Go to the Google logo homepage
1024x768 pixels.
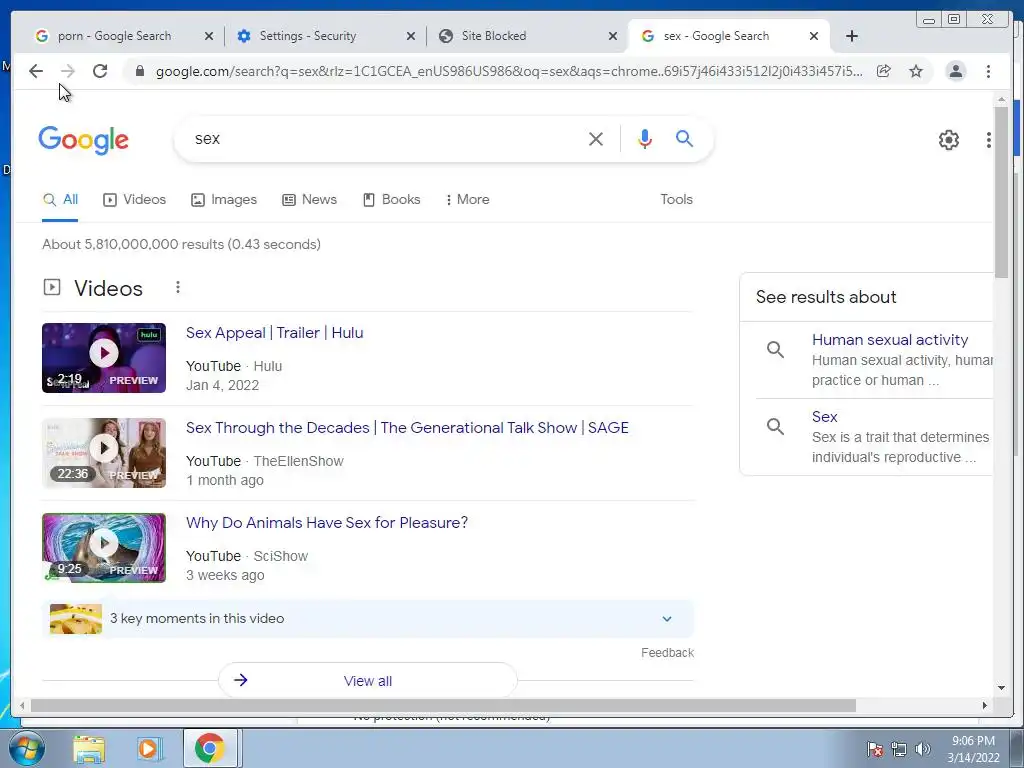(84, 140)
